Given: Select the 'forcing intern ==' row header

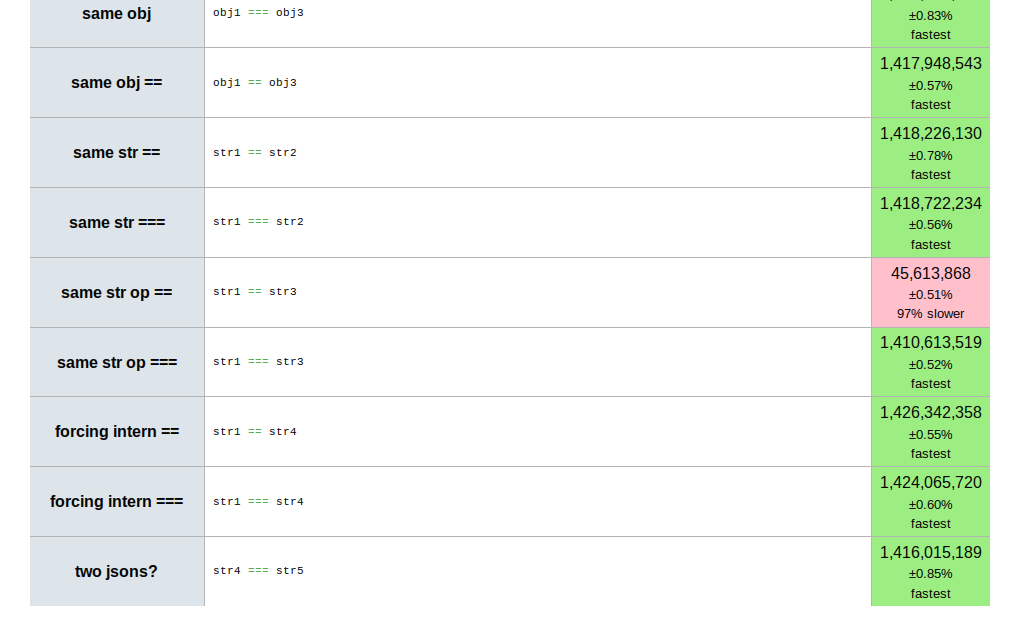Looking at the screenshot, I should [x=117, y=431].
